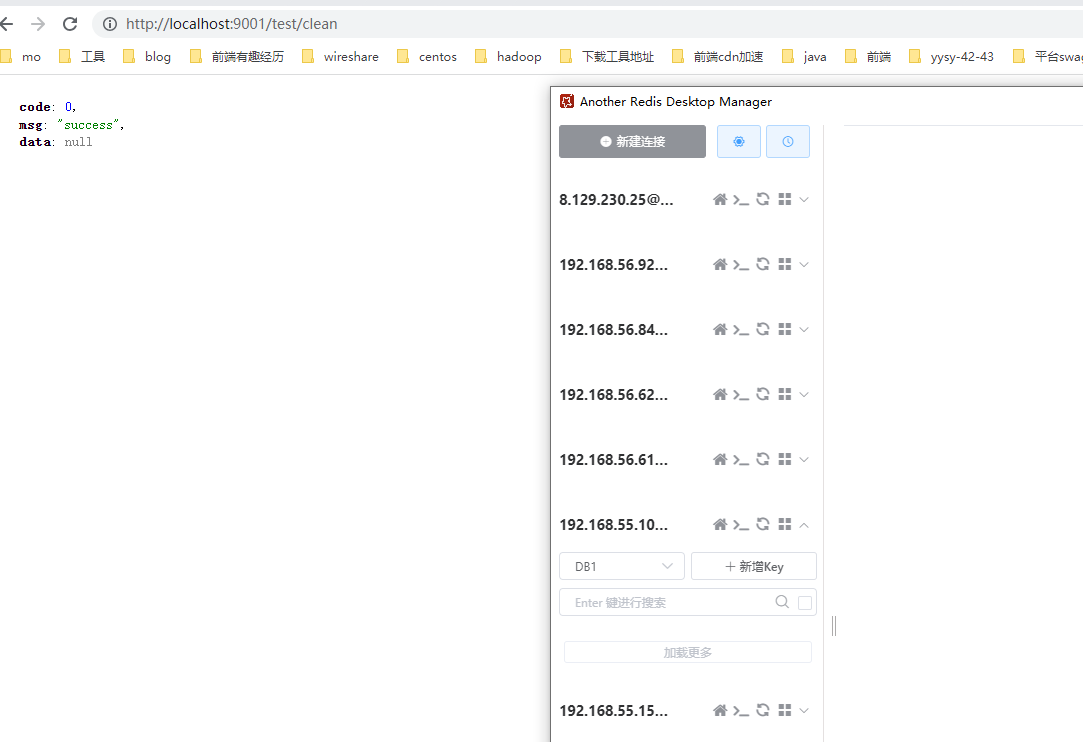Toggle exact-match search checkbox
This screenshot has height=742, width=1083.
point(805,602)
